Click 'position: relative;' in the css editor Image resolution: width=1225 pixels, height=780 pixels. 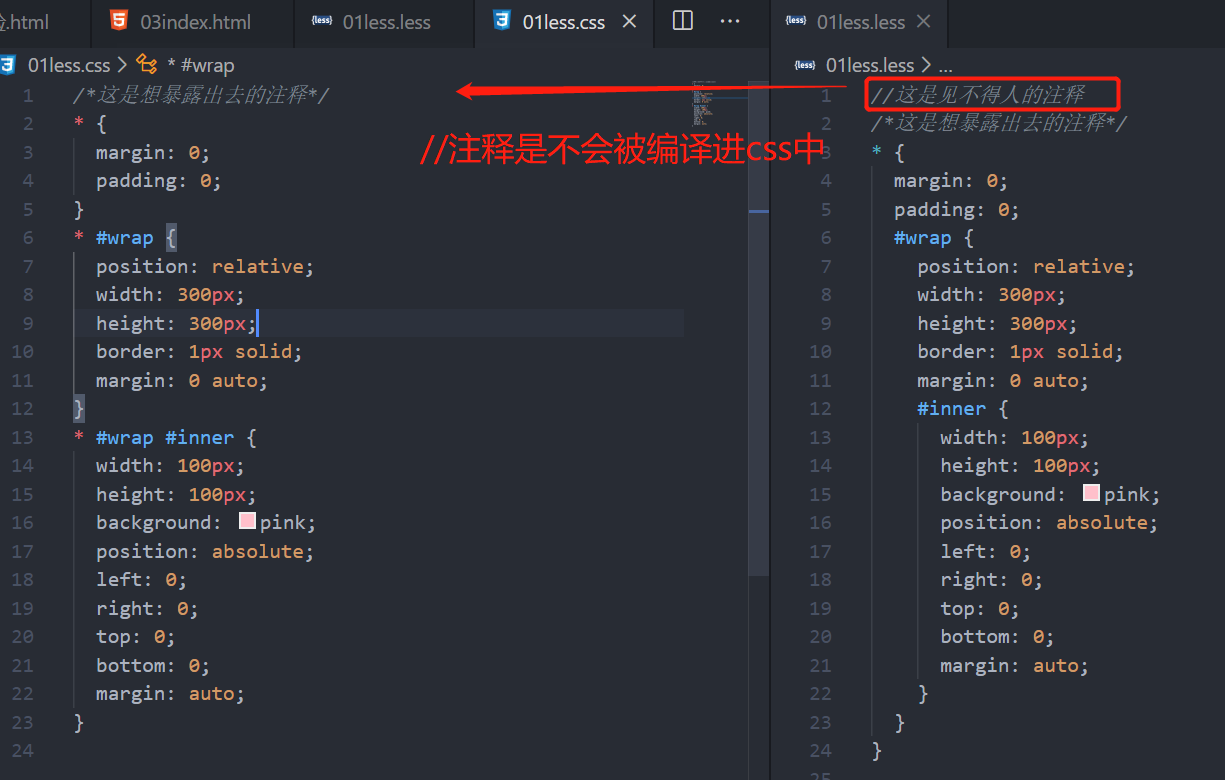(205, 266)
